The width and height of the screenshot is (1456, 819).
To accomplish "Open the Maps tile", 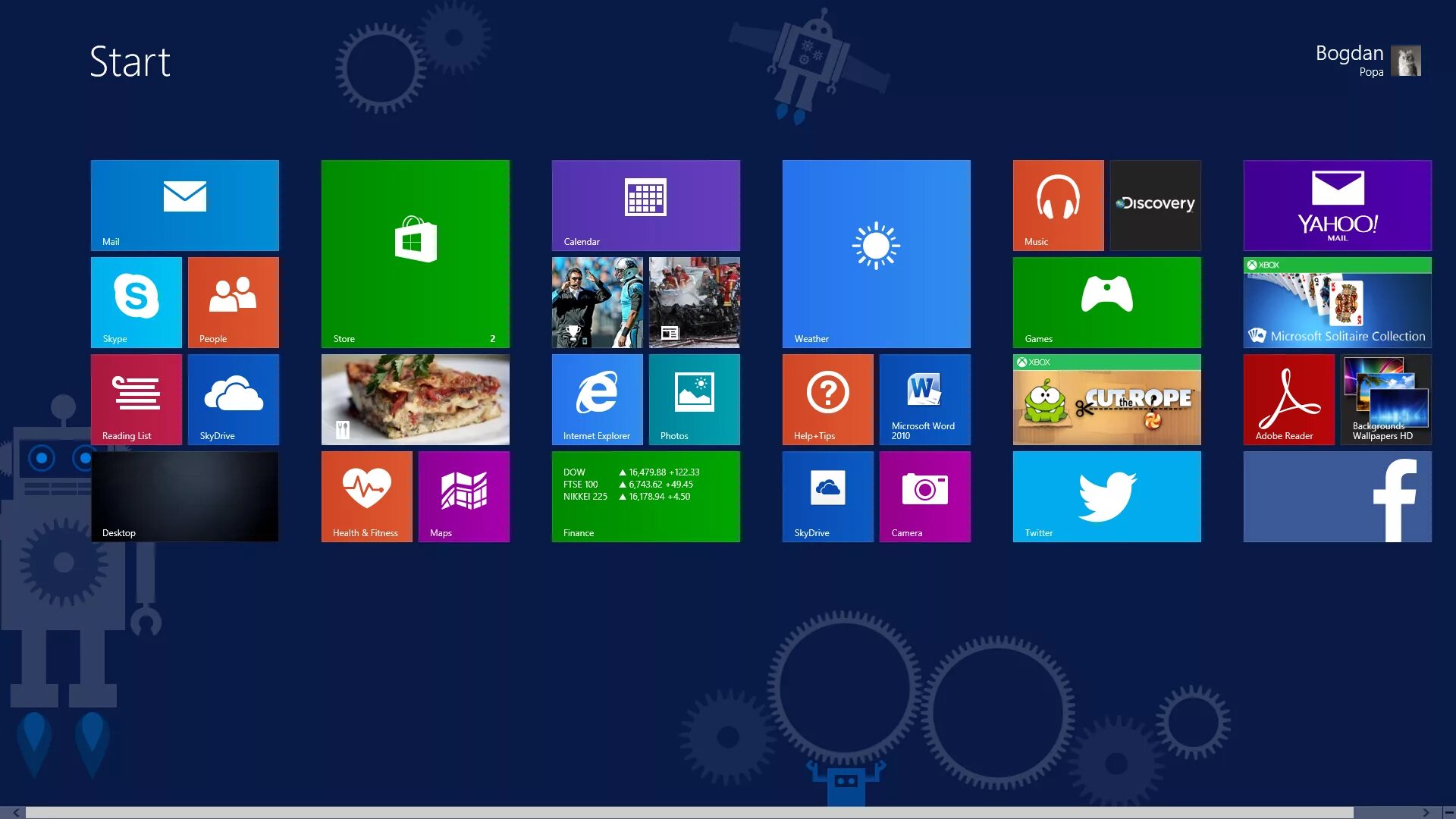I will 463,496.
